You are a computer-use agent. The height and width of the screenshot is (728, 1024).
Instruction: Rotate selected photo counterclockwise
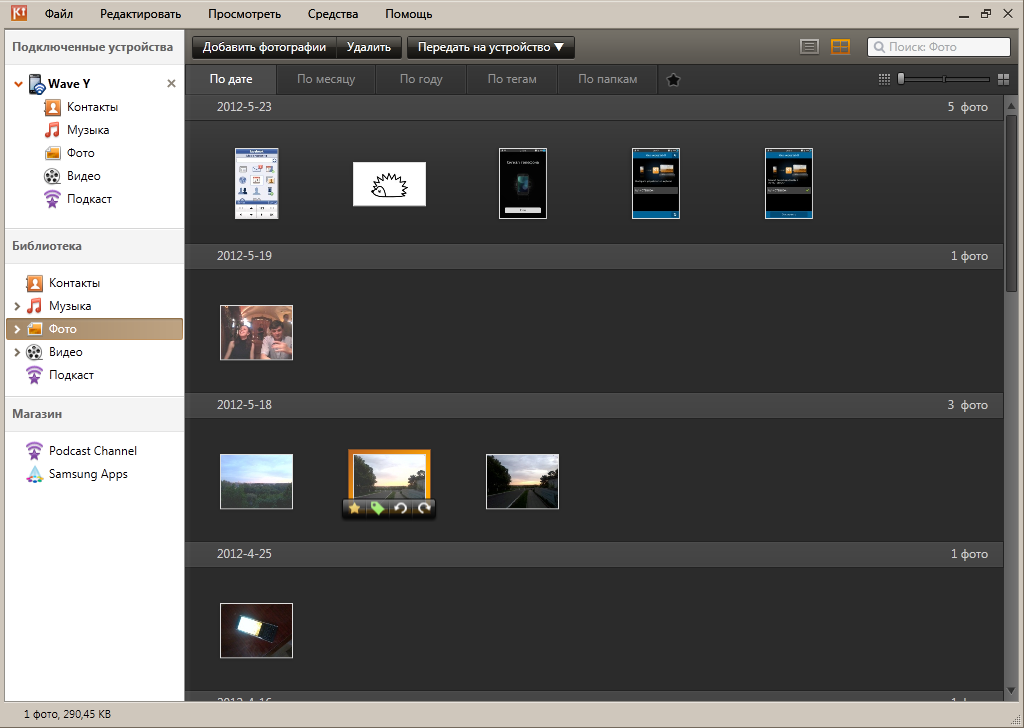point(401,509)
